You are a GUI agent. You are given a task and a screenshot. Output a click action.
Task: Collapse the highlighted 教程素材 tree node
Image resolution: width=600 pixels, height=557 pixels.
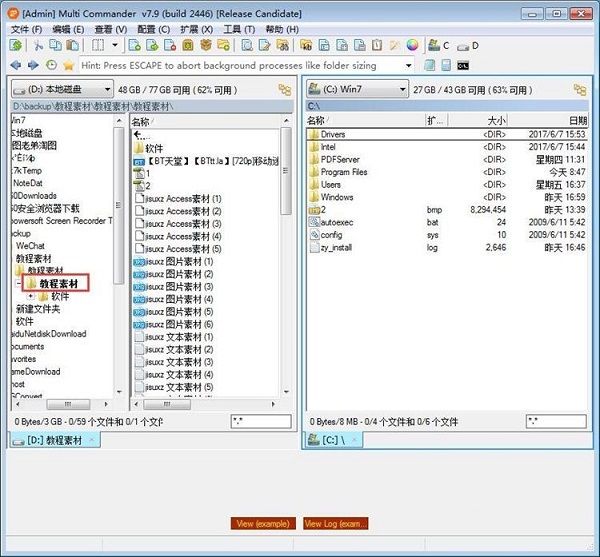(x=19, y=284)
